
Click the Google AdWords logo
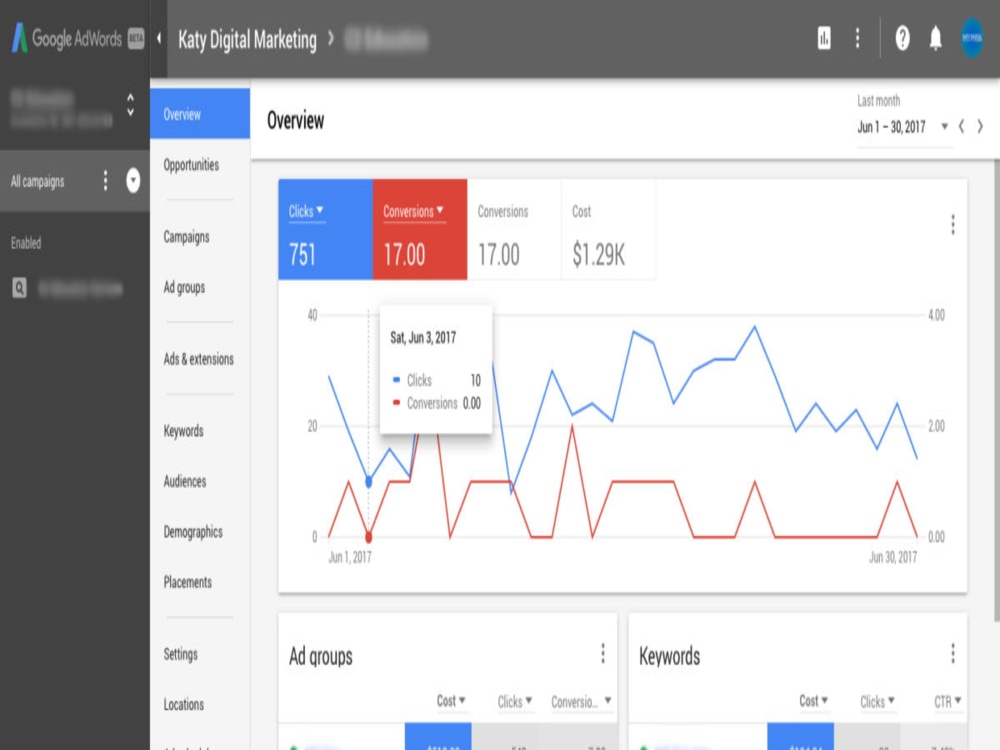coord(68,38)
